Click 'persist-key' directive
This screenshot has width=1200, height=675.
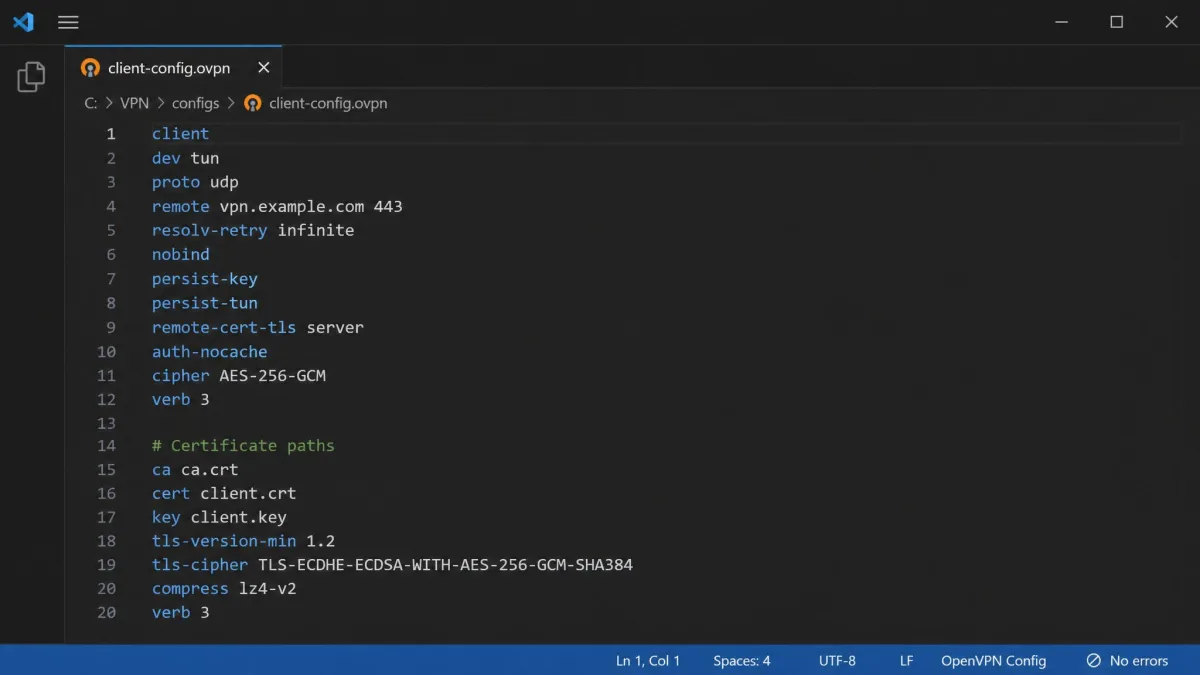(x=205, y=279)
